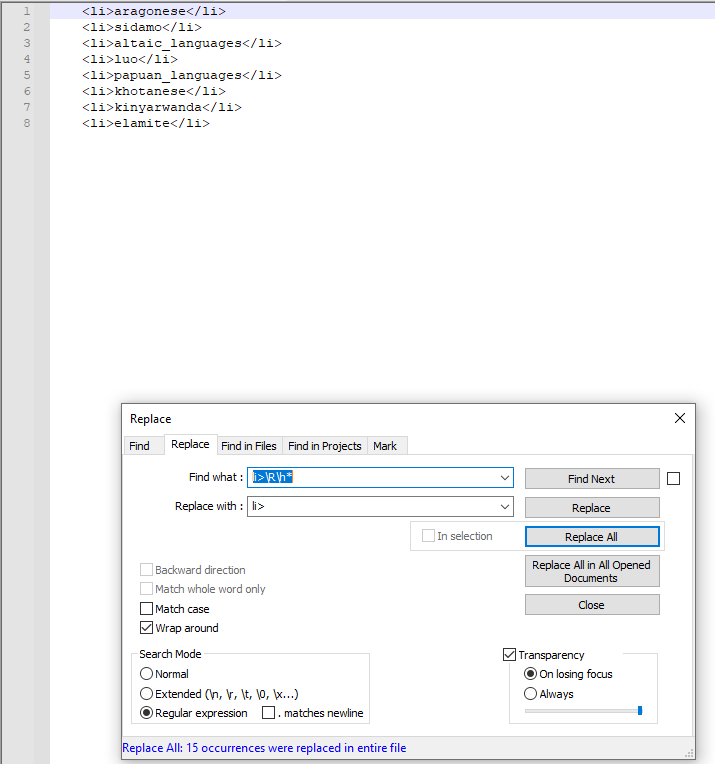Disable the Wrap around checkbox
The image size is (715, 764).
pos(146,628)
